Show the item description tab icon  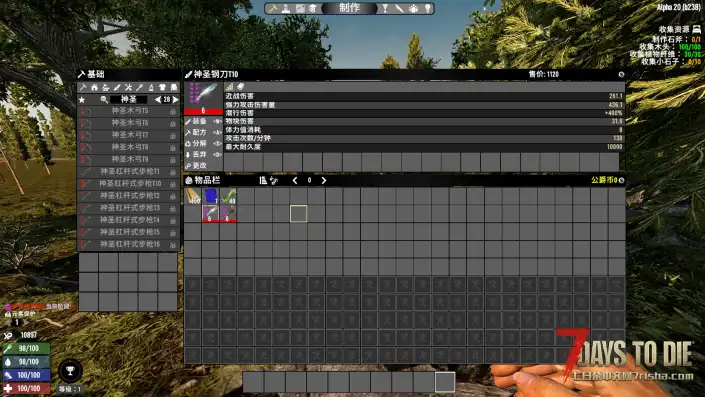coord(241,86)
